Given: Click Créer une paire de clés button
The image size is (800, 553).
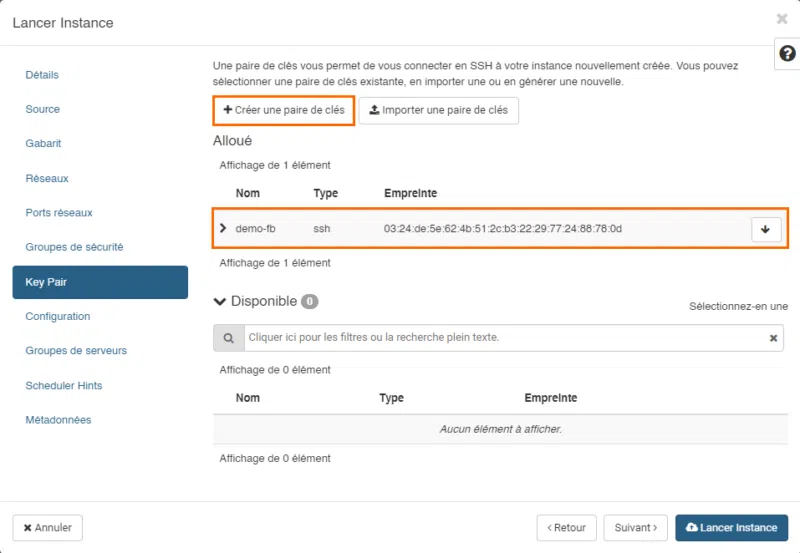Looking at the screenshot, I should 284,110.
